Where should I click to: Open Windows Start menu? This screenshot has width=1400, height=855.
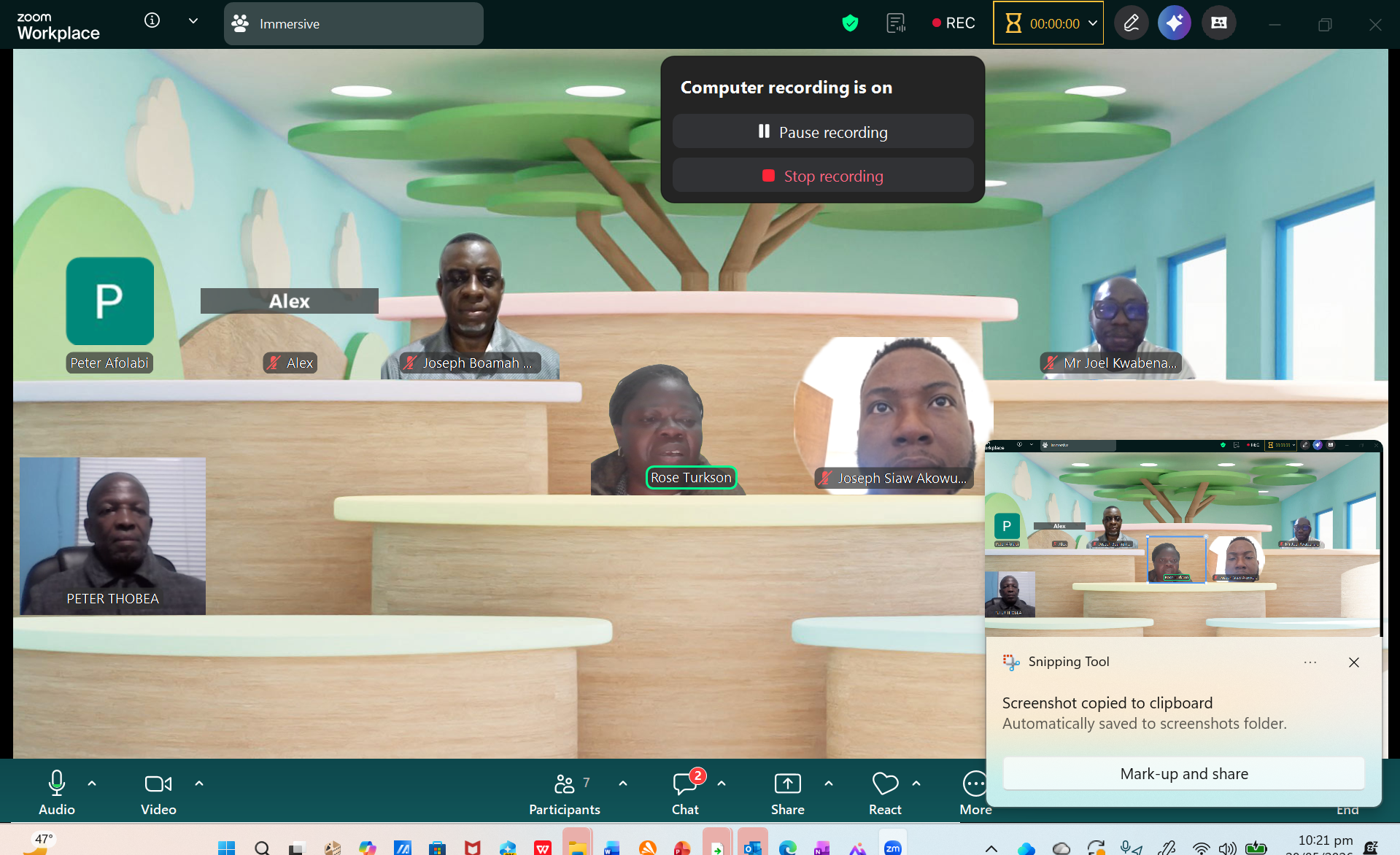pyautogui.click(x=227, y=847)
